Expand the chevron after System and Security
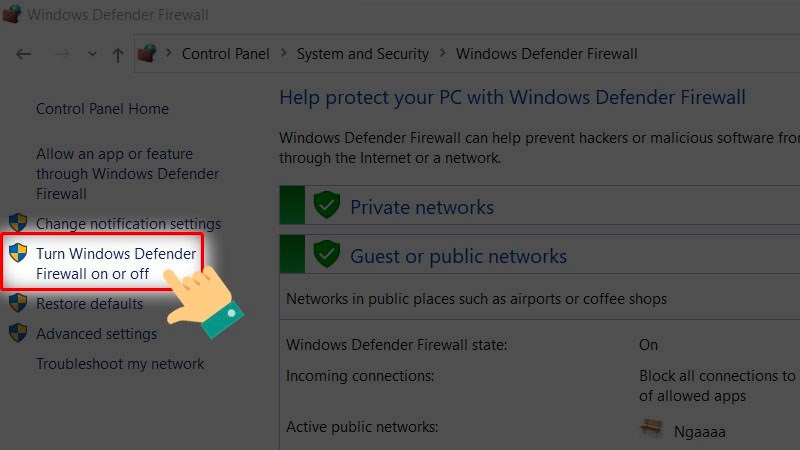The height and width of the screenshot is (450, 800). 442,54
